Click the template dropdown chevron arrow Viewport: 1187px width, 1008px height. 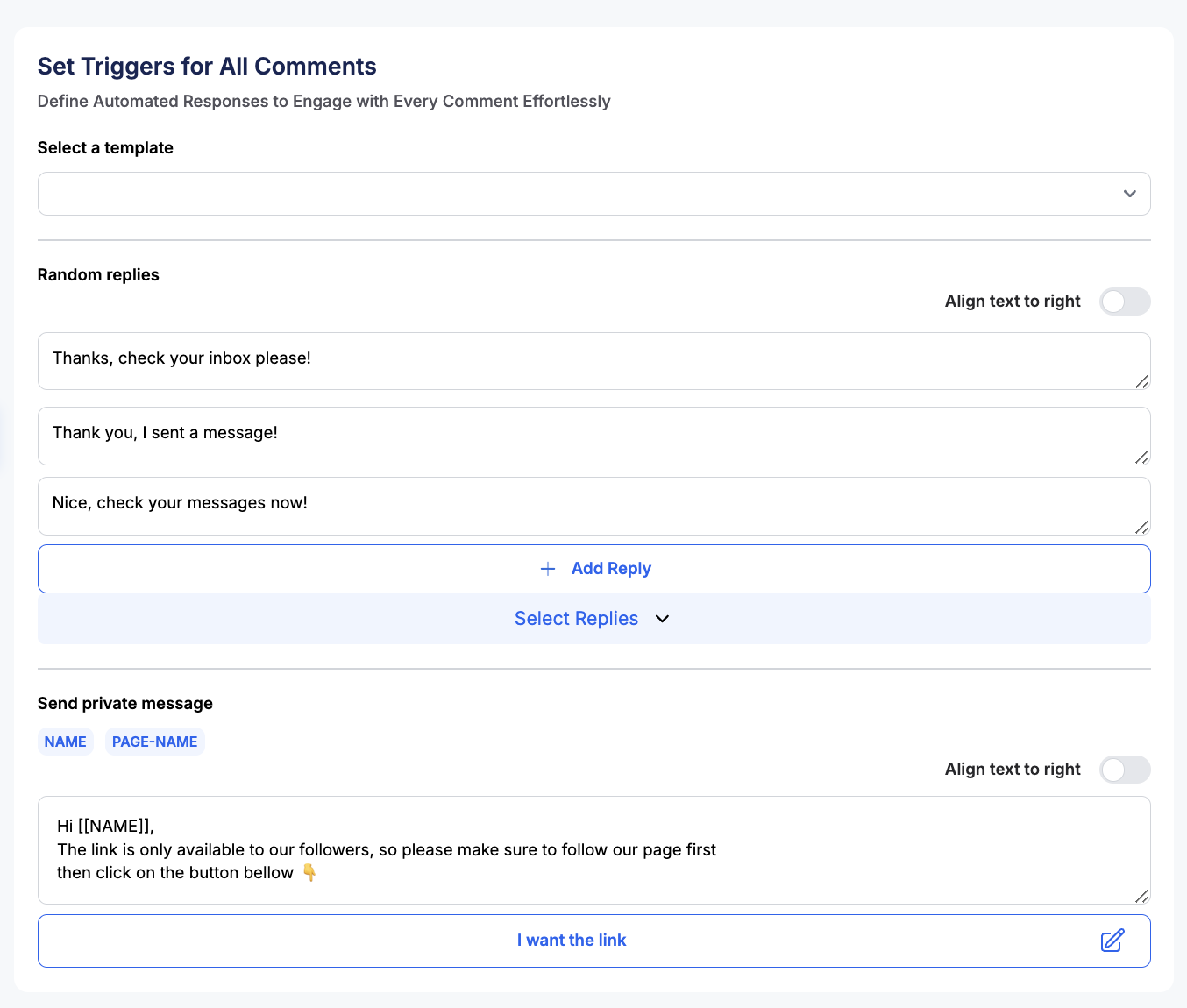[1129, 194]
